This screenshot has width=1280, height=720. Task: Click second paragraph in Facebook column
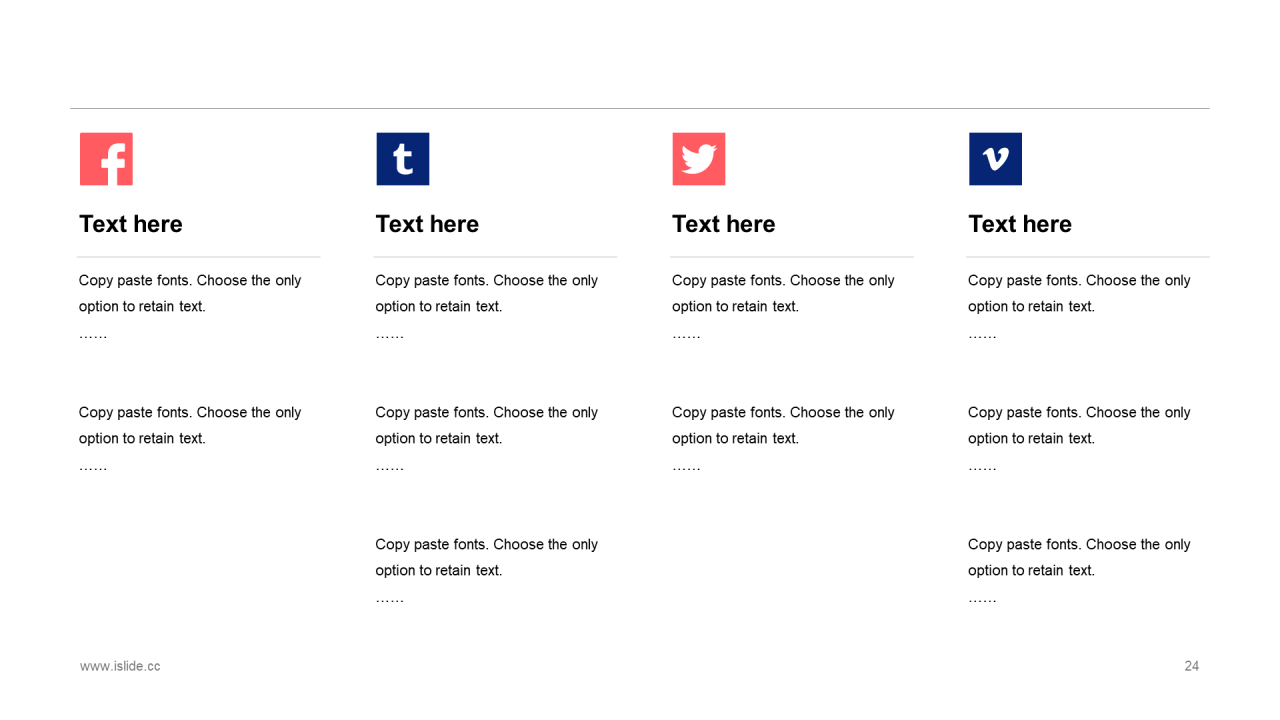click(x=190, y=438)
